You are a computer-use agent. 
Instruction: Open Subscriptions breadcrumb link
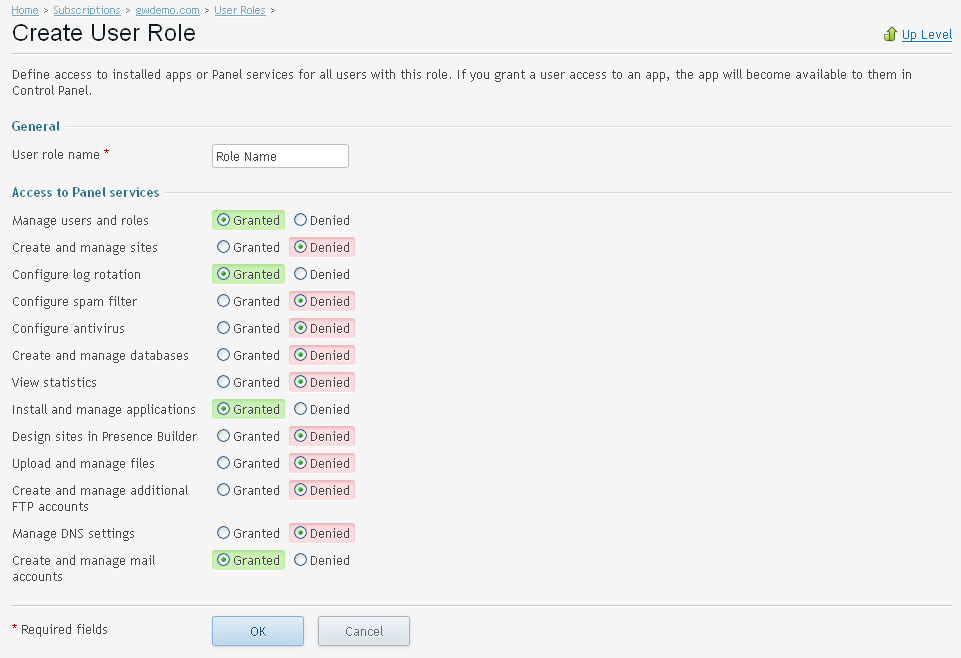coord(86,10)
